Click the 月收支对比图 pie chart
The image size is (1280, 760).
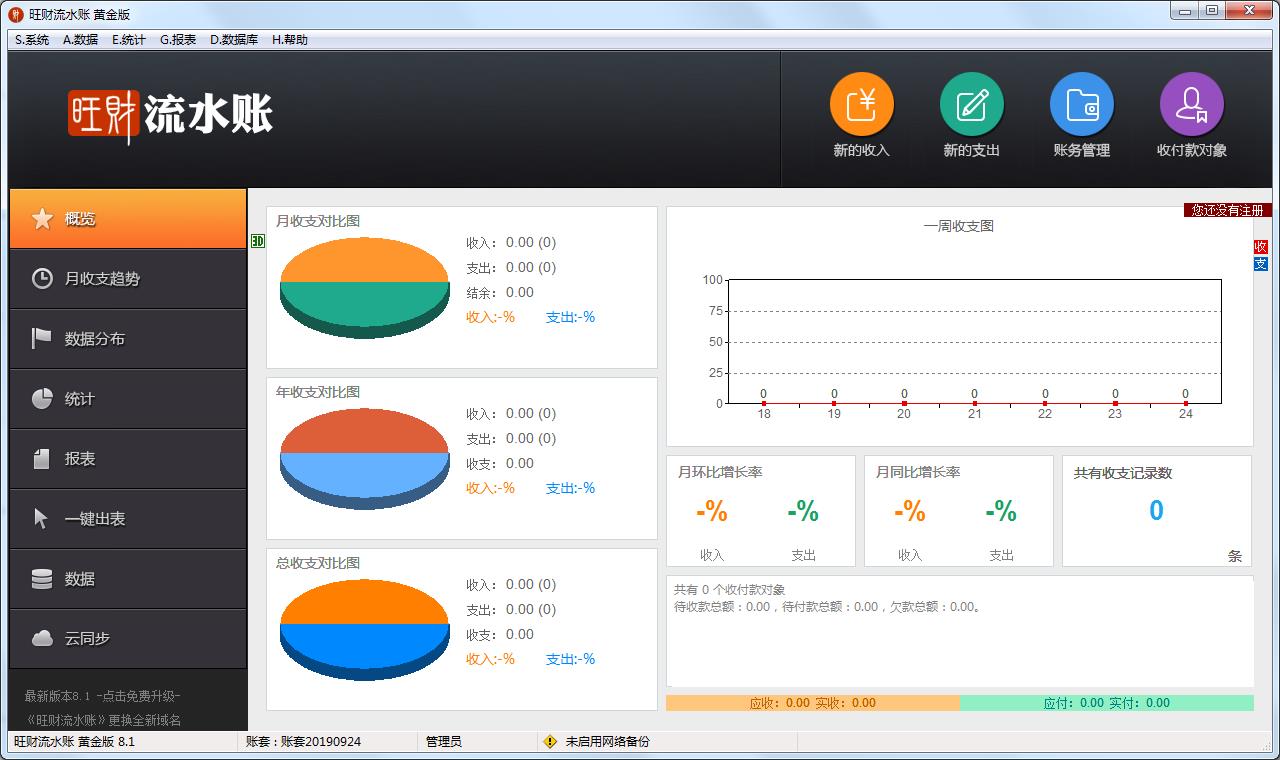pyautogui.click(x=365, y=288)
